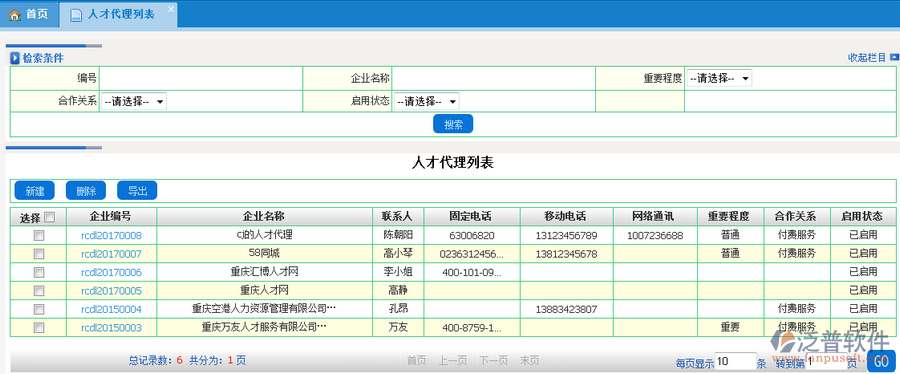Open the rcdl20170006 record link

click(x=111, y=272)
